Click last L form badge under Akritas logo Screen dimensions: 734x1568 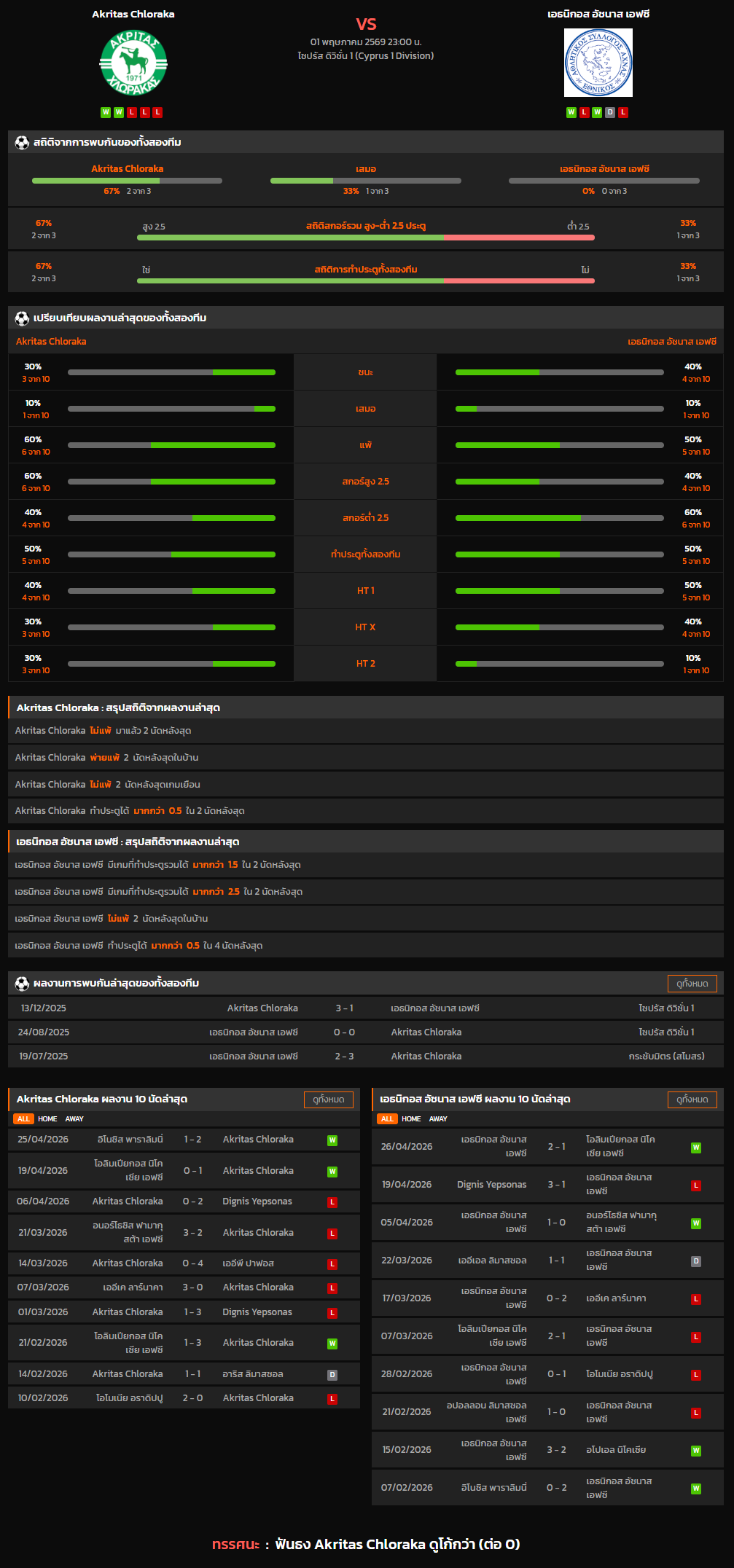[x=157, y=112]
